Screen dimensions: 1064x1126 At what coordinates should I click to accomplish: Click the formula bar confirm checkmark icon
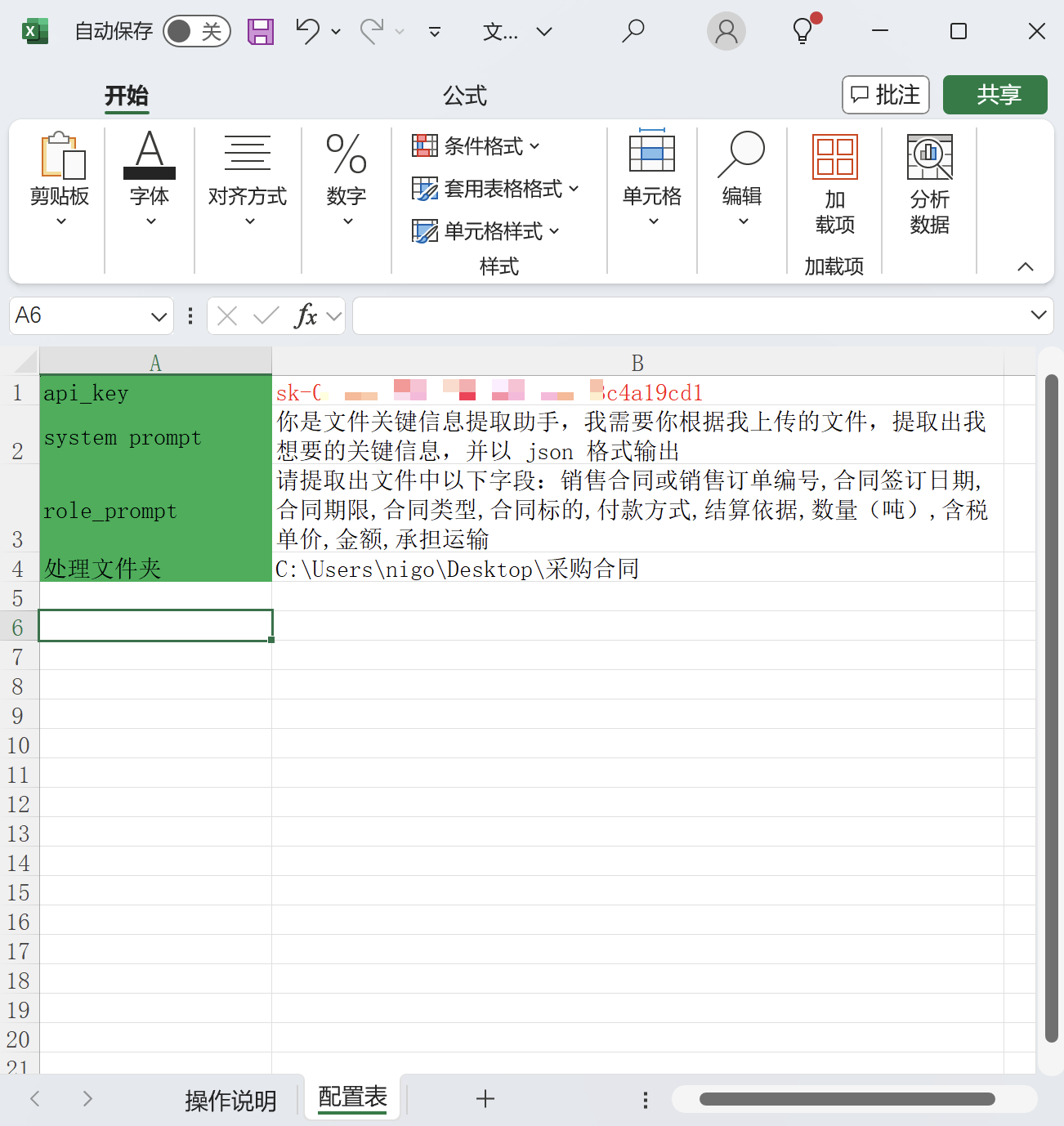(266, 315)
